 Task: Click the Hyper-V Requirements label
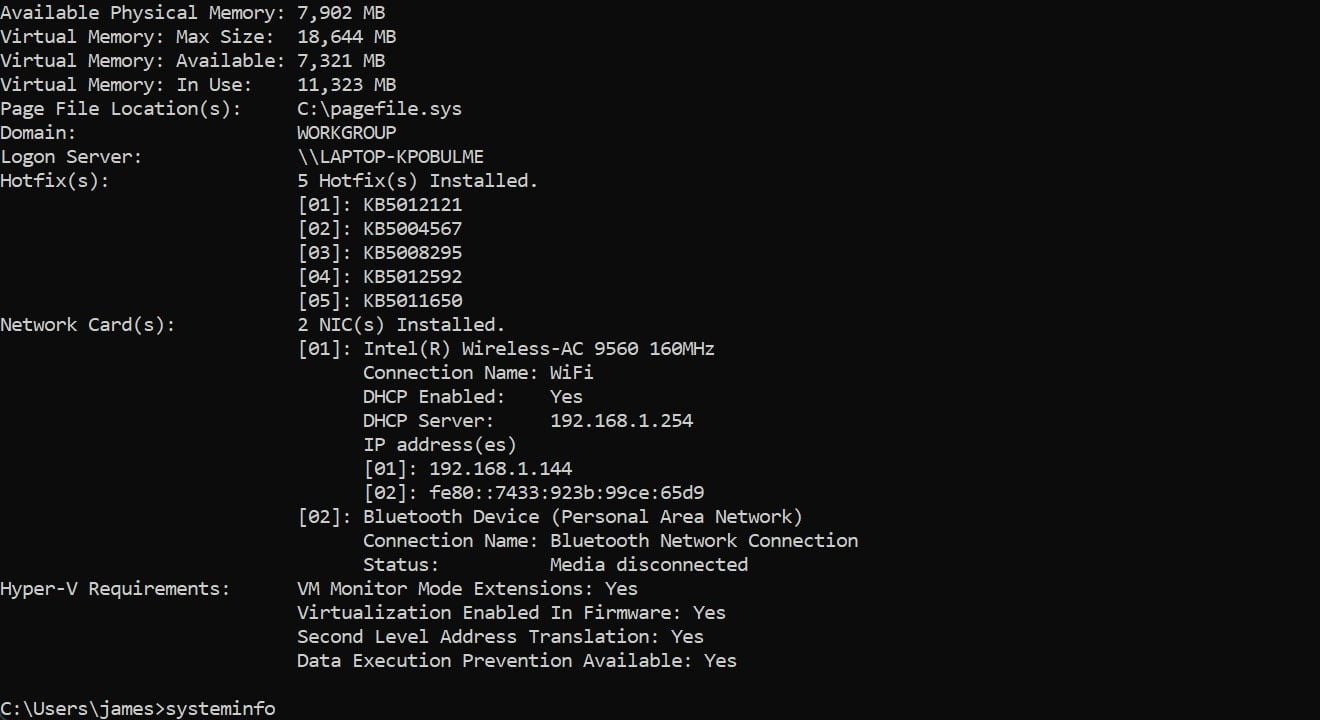[115, 589]
